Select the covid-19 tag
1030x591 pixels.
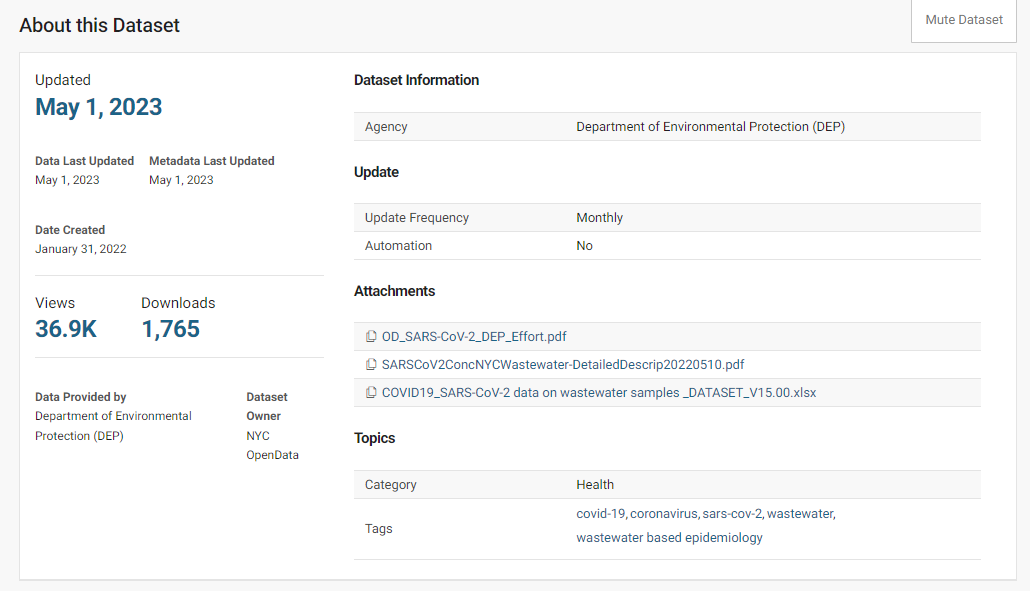600,514
